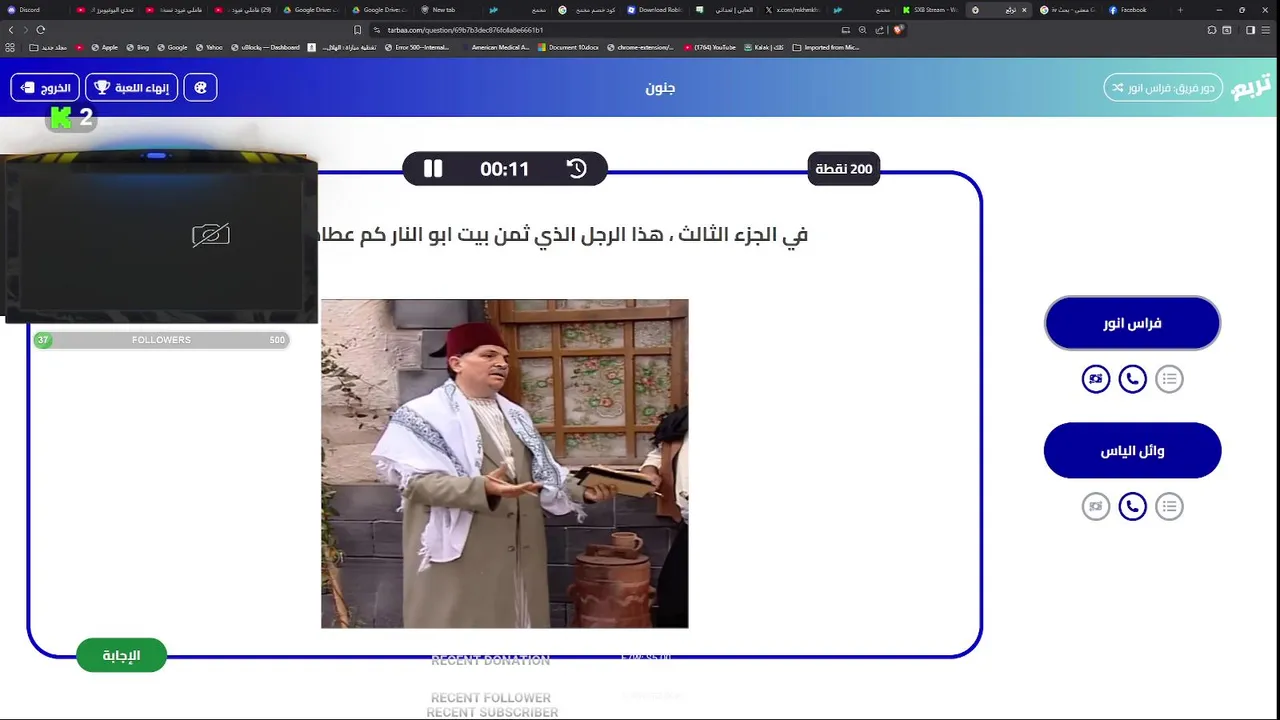The width and height of the screenshot is (1280, 720).
Task: Click the Brave shields lion icon
Action: (x=898, y=30)
